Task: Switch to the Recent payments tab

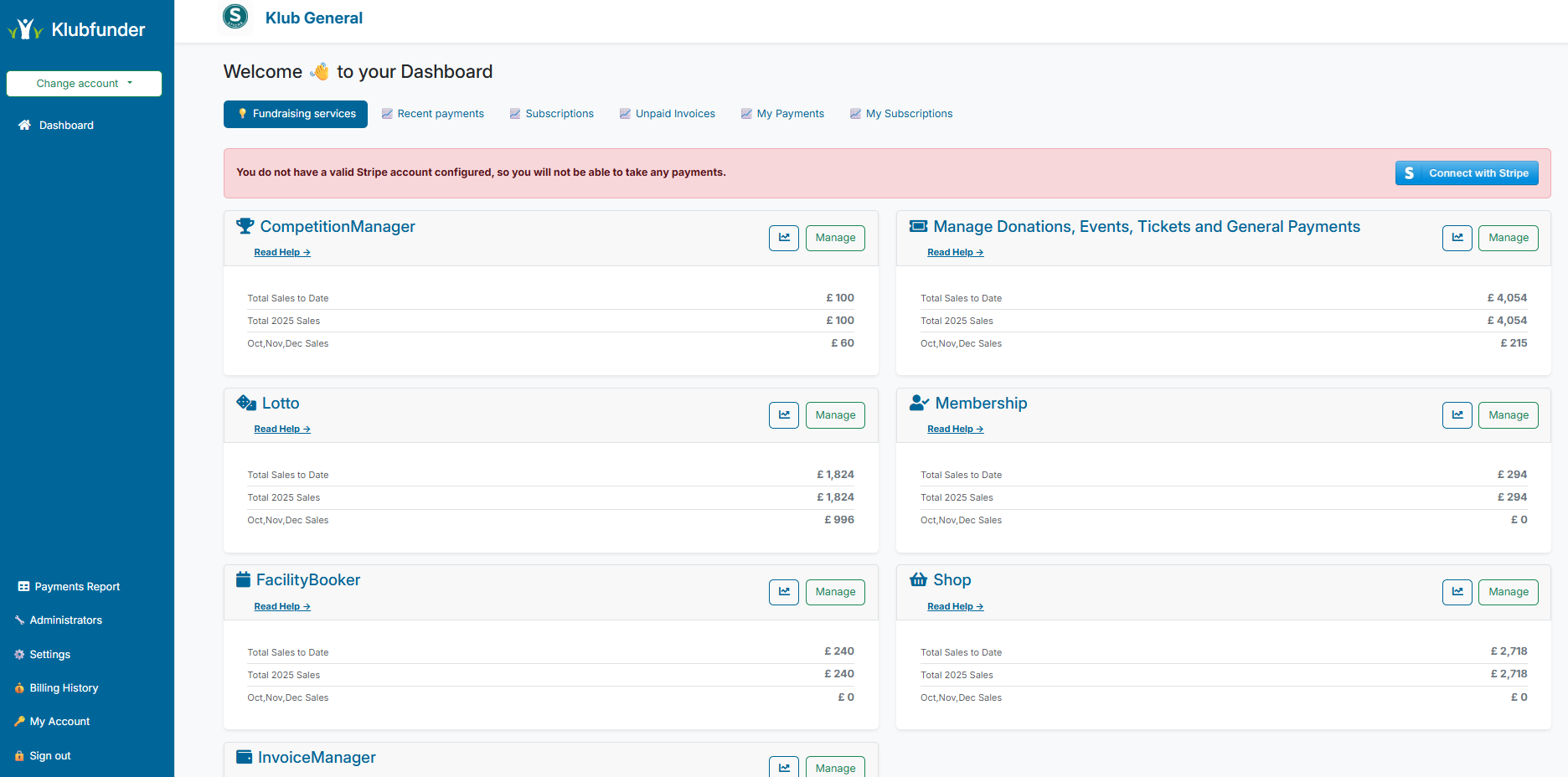Action: click(x=433, y=114)
